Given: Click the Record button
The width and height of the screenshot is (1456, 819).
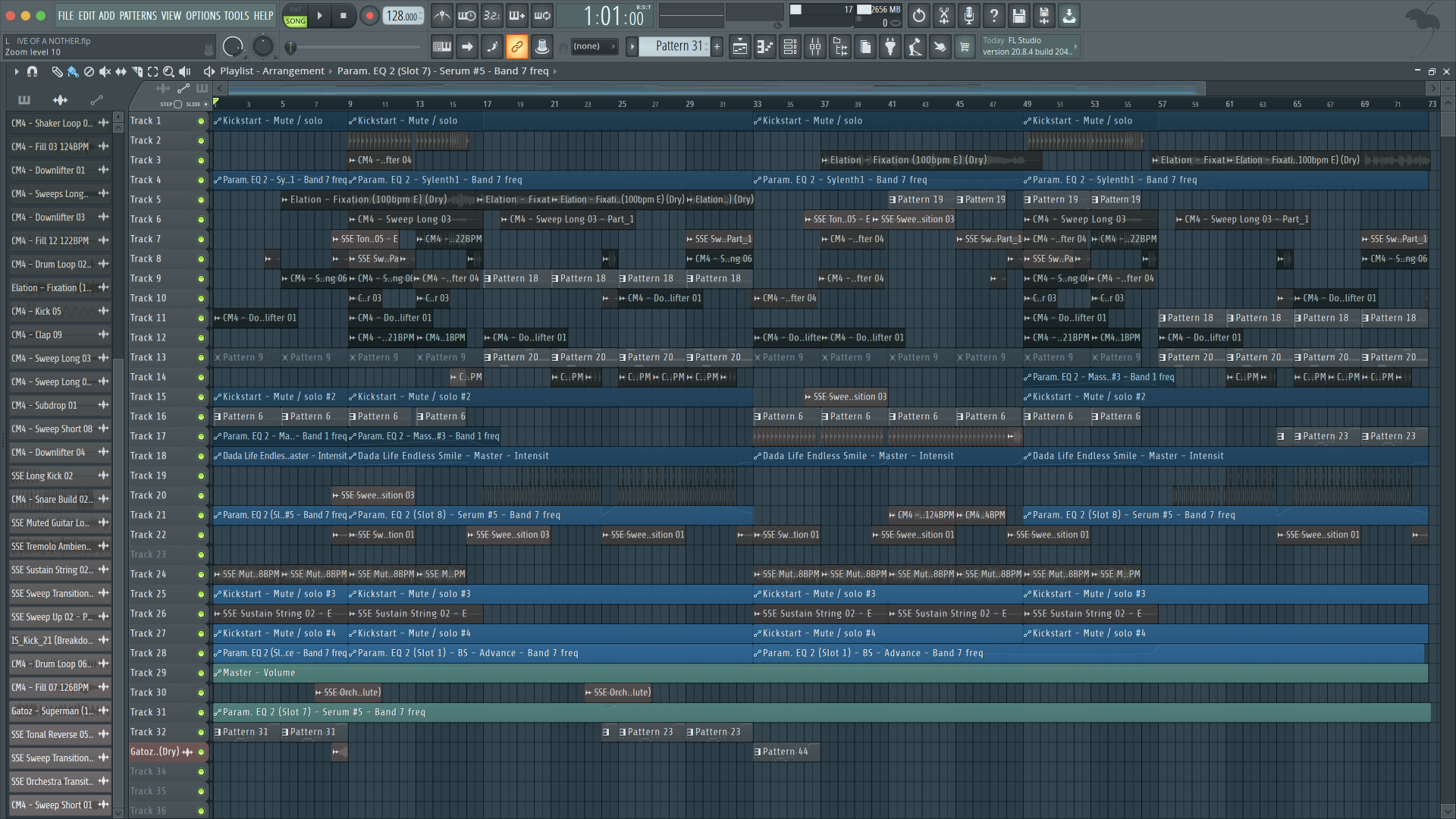Looking at the screenshot, I should [x=369, y=15].
